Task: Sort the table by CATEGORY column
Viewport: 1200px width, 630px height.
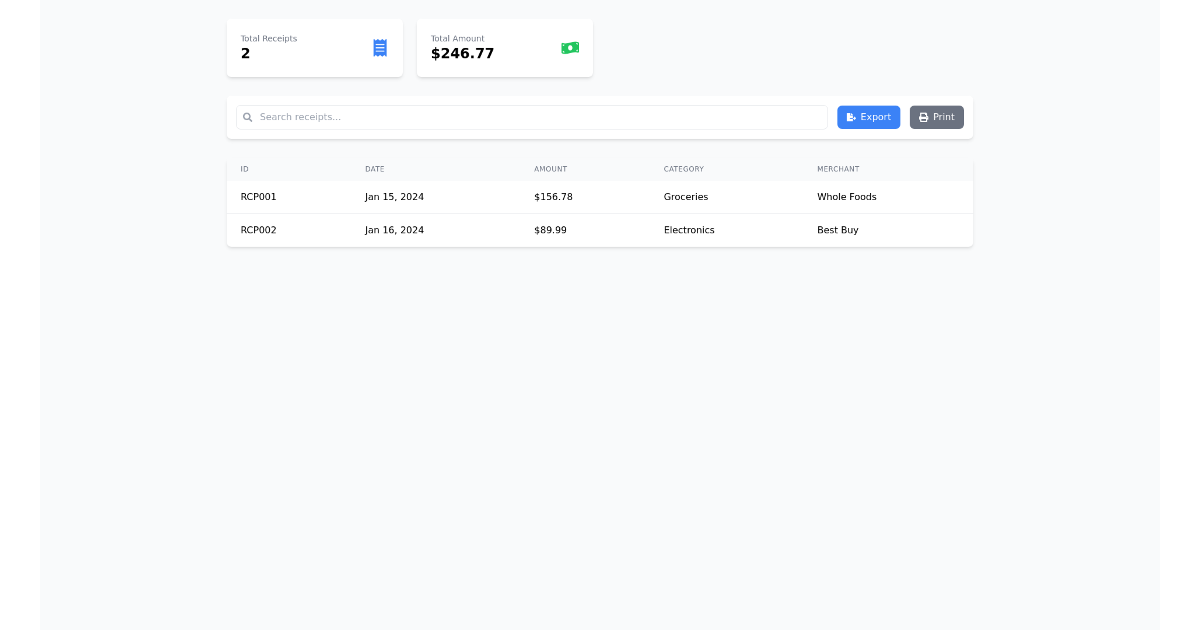Action: point(684,169)
